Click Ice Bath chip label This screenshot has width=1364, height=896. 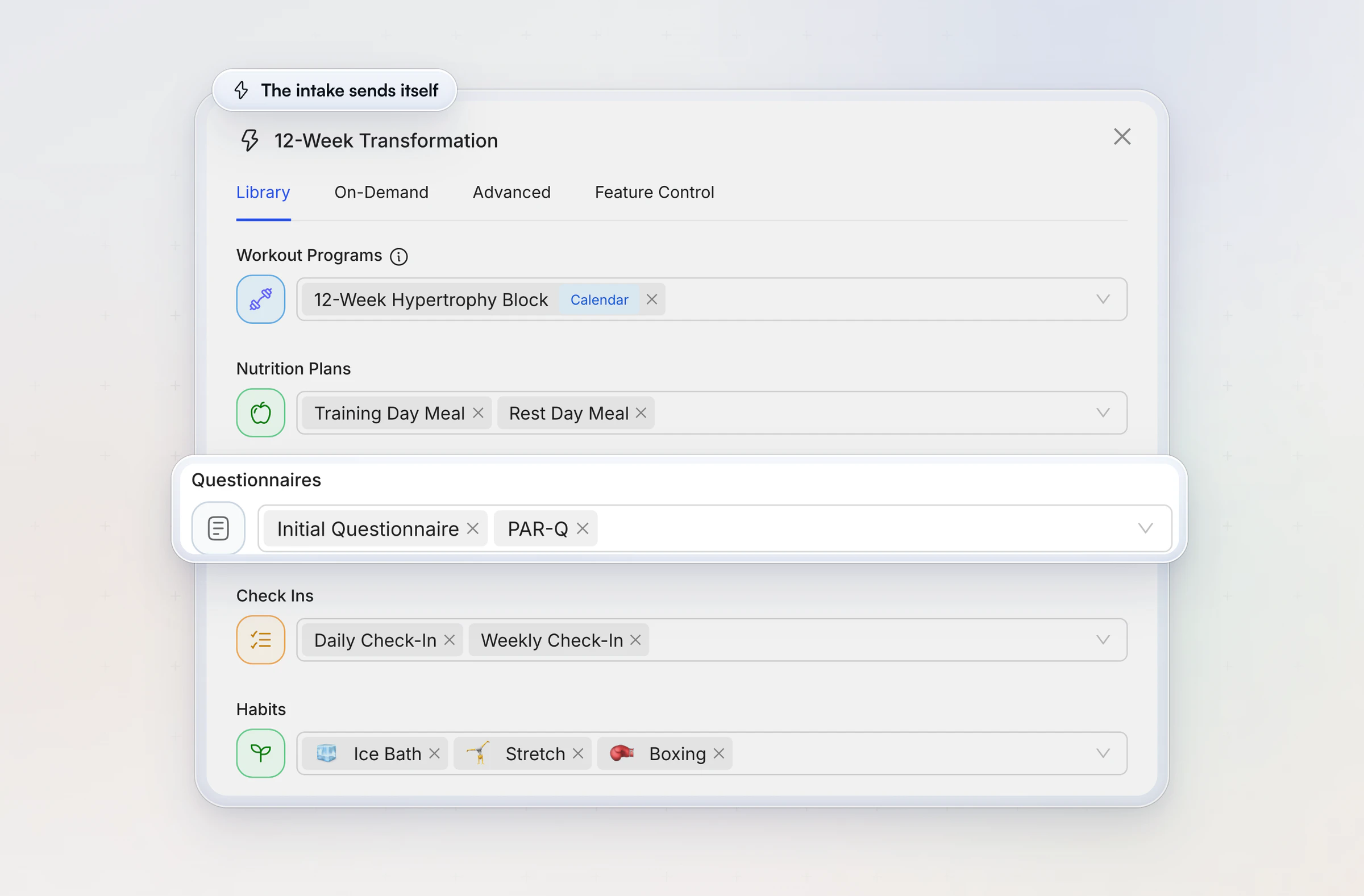[388, 753]
